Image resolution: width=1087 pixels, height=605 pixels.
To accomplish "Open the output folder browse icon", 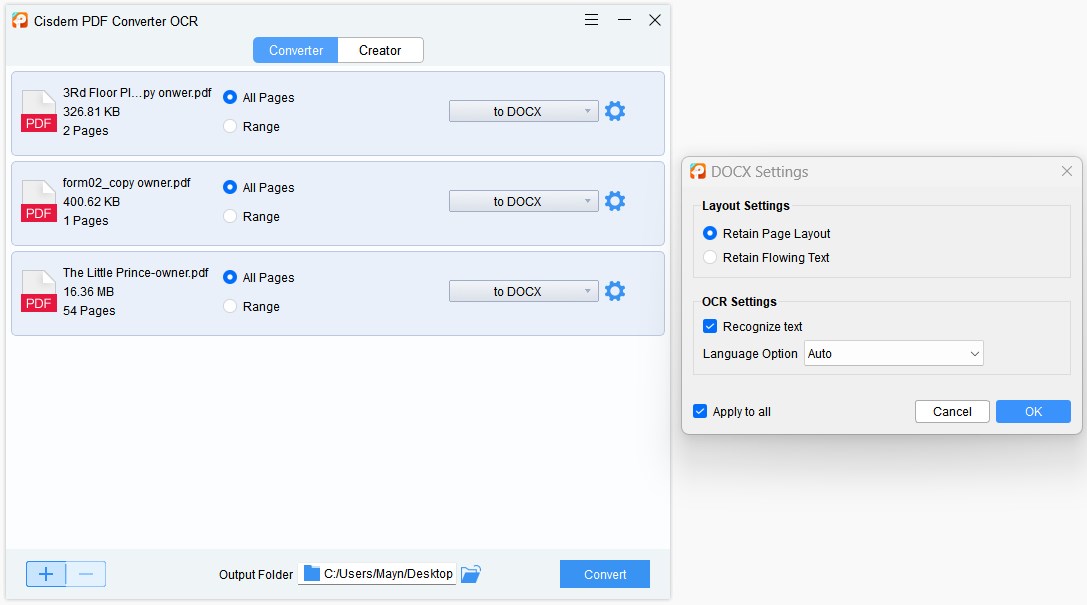I will (x=470, y=573).
